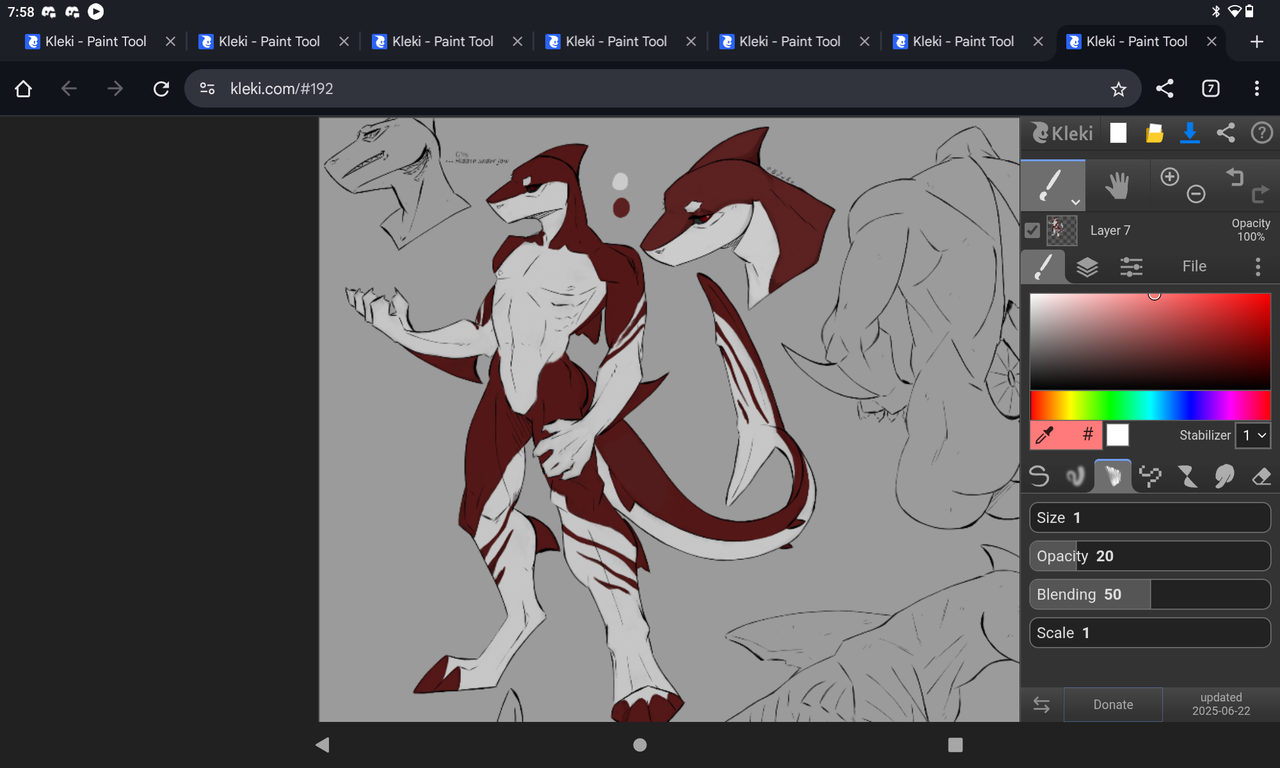1280x768 pixels.
Task: Redo the last undone action
Action: 1260,194
